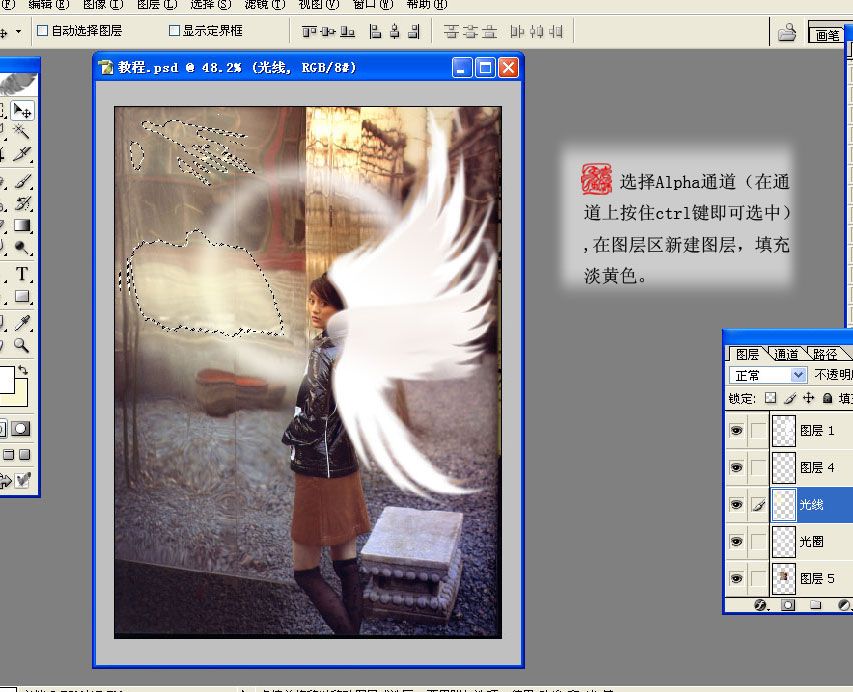Viewport: 853px width, 692px height.
Task: Select the Eyedropper tool
Action: click(x=22, y=323)
